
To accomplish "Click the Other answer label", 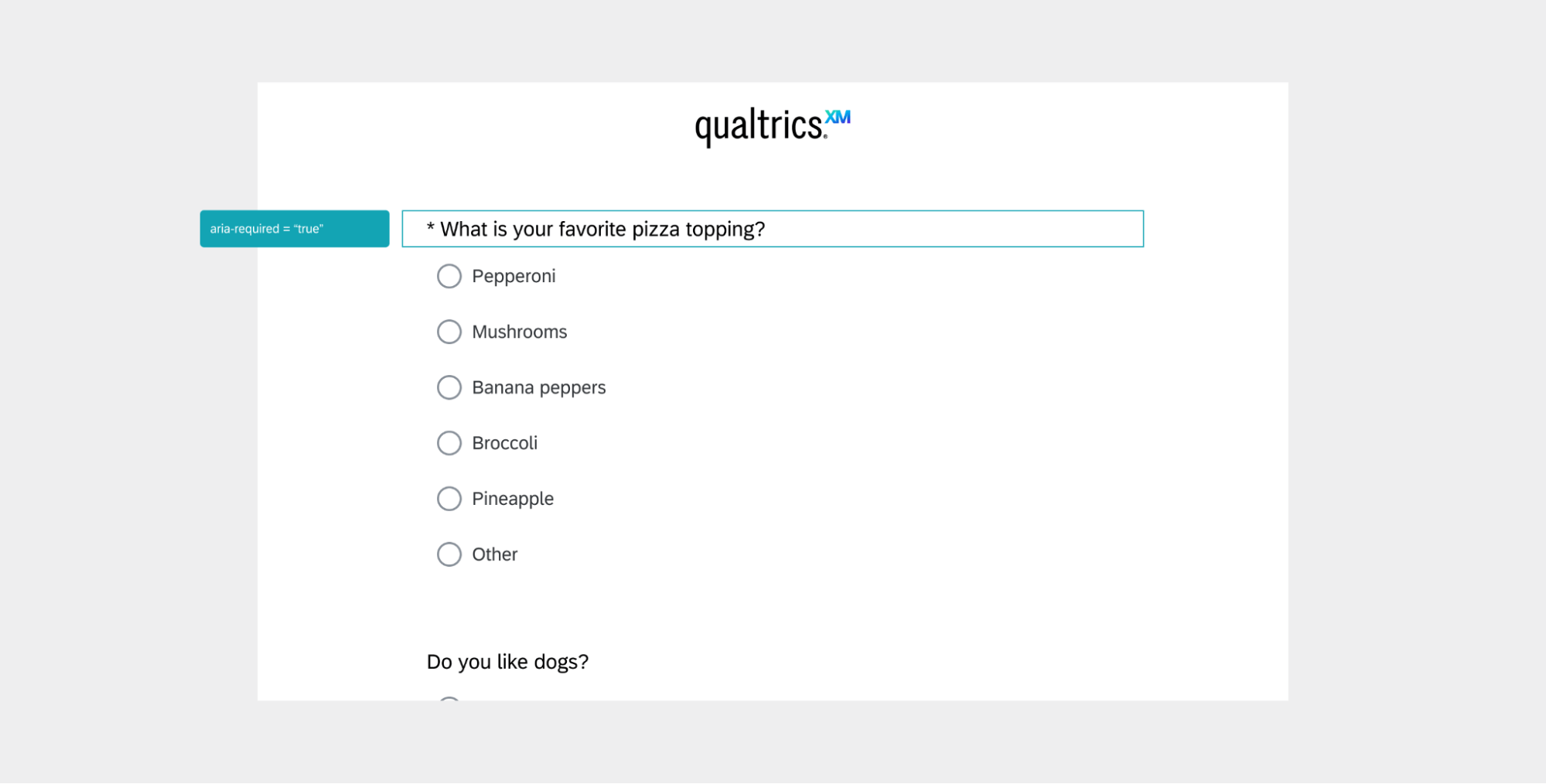I will click(494, 554).
